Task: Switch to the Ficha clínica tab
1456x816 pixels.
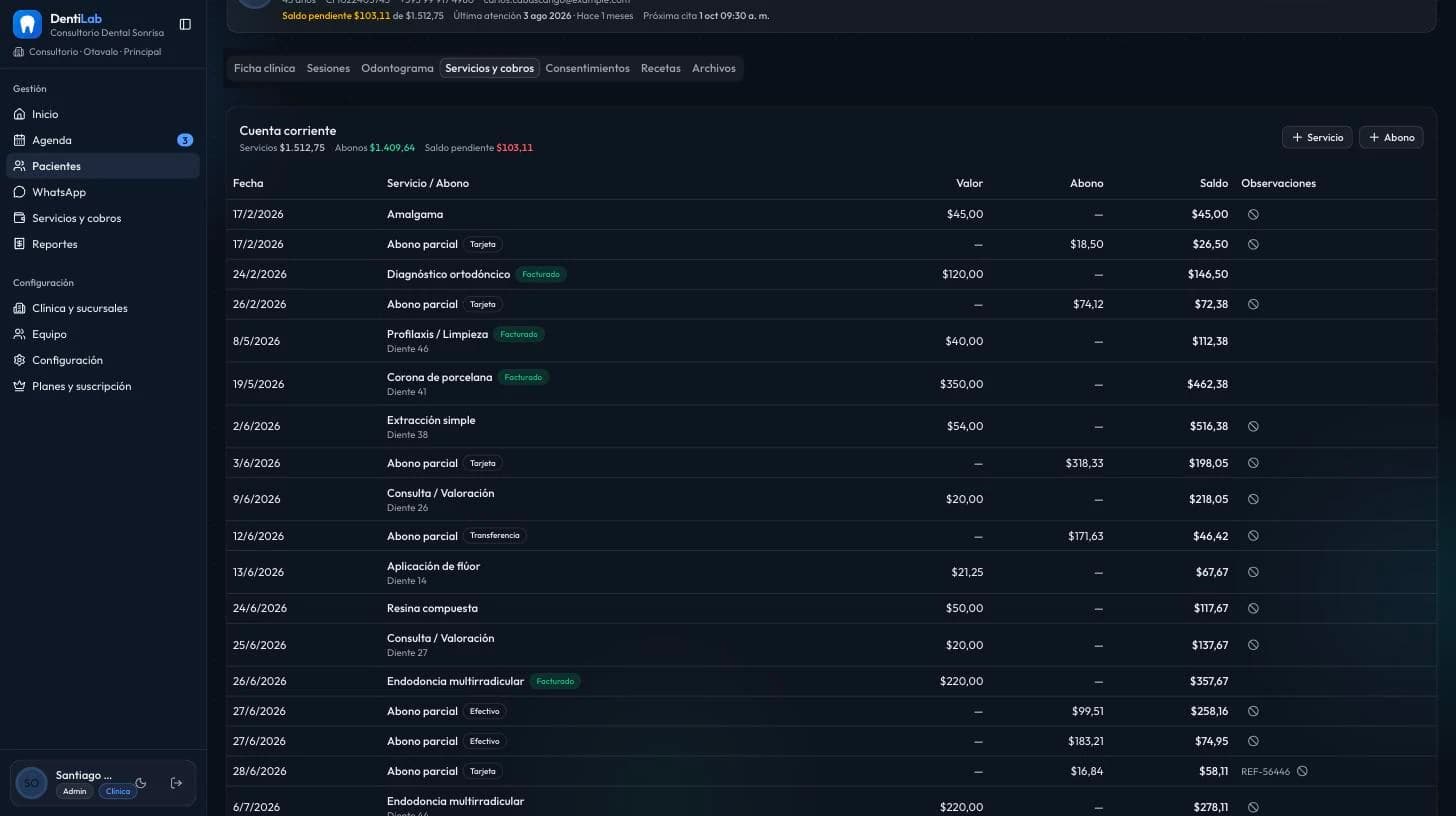Action: click(x=264, y=68)
